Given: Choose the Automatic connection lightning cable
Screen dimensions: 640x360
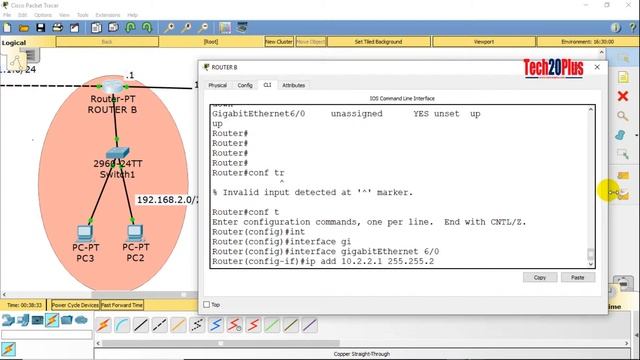Looking at the screenshot, I should (103, 325).
